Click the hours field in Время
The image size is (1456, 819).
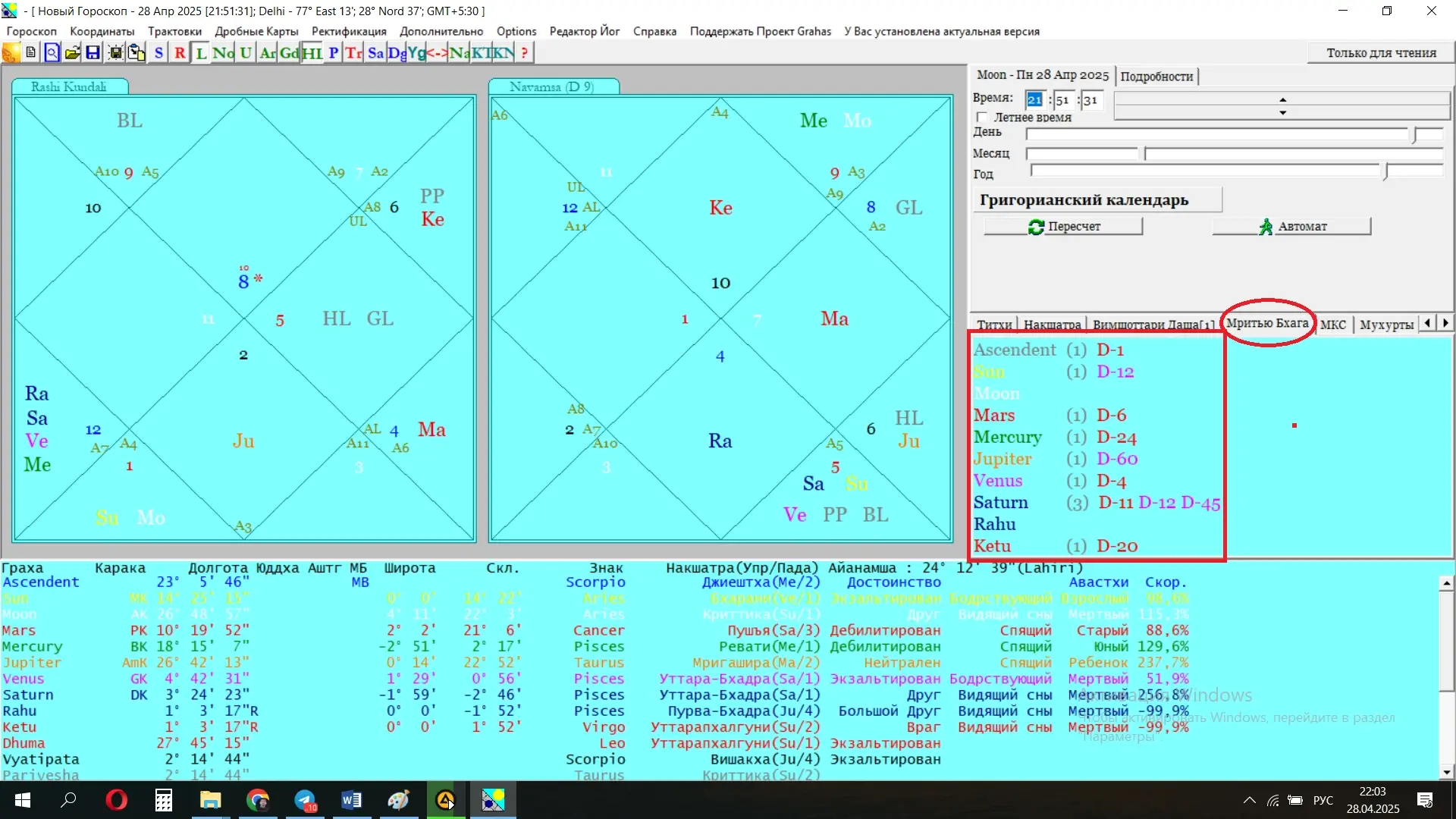(1034, 100)
